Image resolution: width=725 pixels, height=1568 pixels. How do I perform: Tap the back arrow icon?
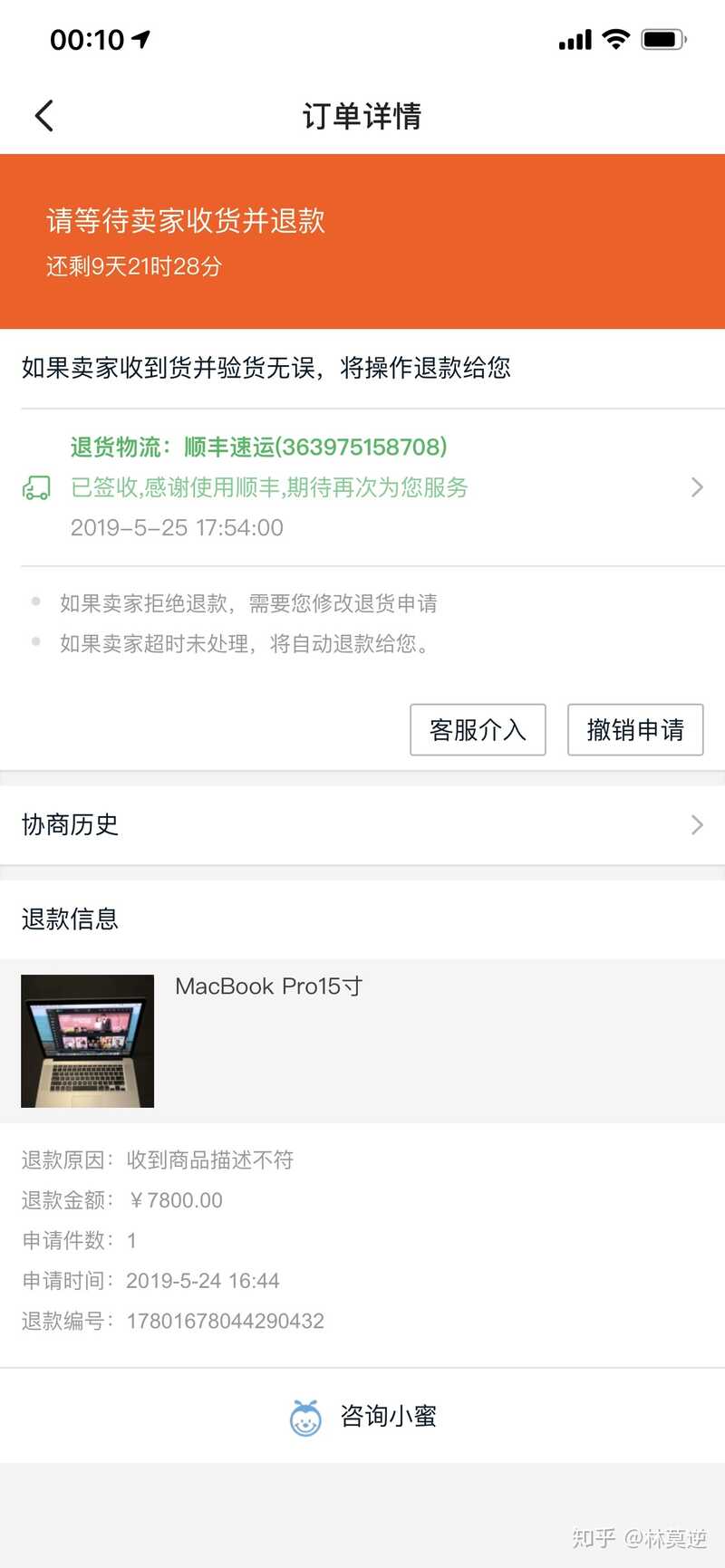click(x=44, y=116)
